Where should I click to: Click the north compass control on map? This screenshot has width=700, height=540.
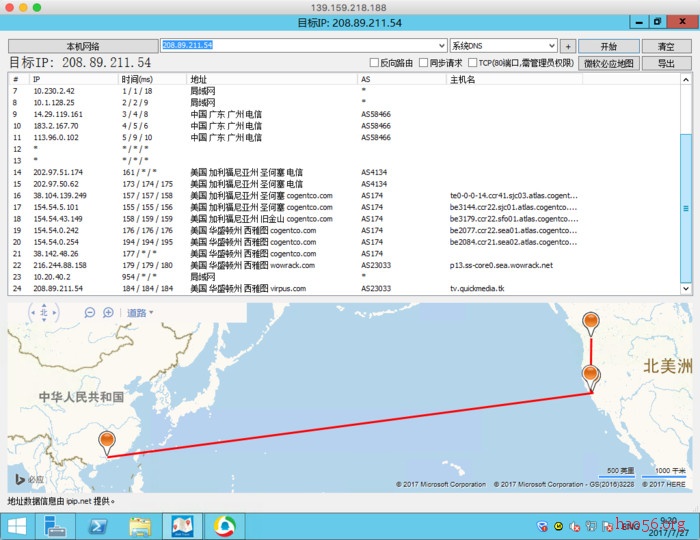pyautogui.click(x=45, y=313)
